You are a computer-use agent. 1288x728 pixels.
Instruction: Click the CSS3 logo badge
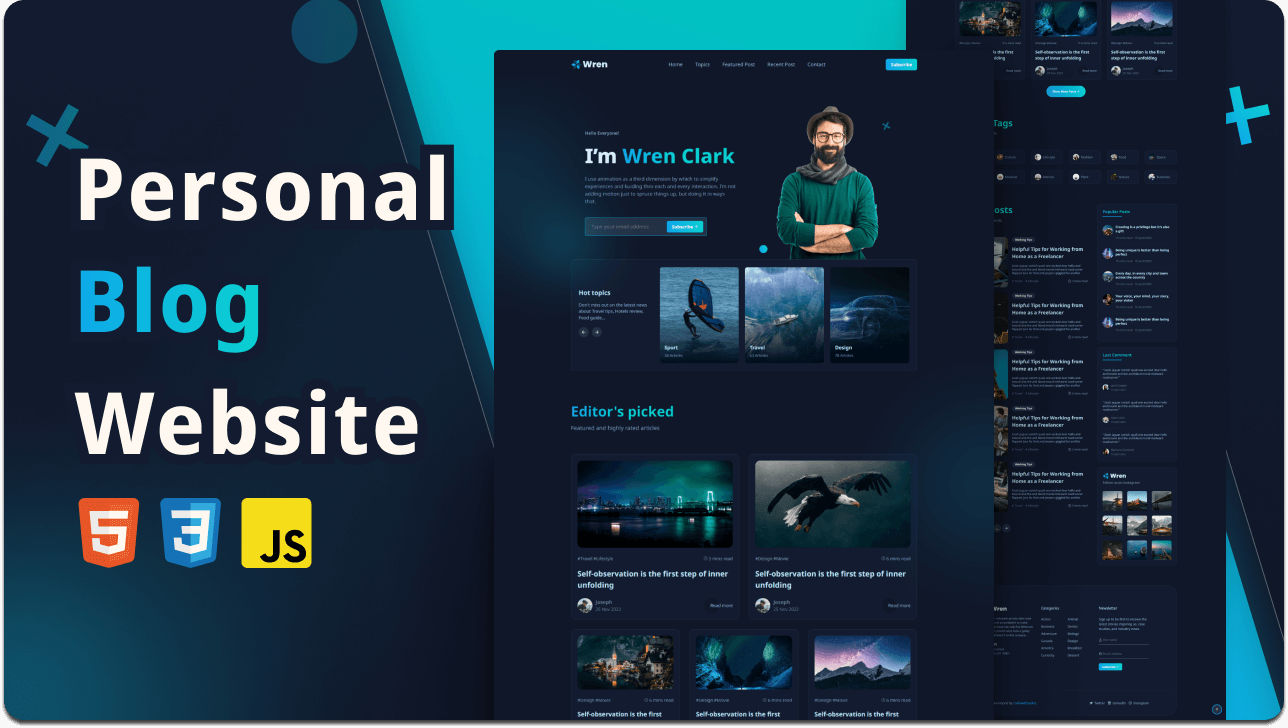[190, 533]
